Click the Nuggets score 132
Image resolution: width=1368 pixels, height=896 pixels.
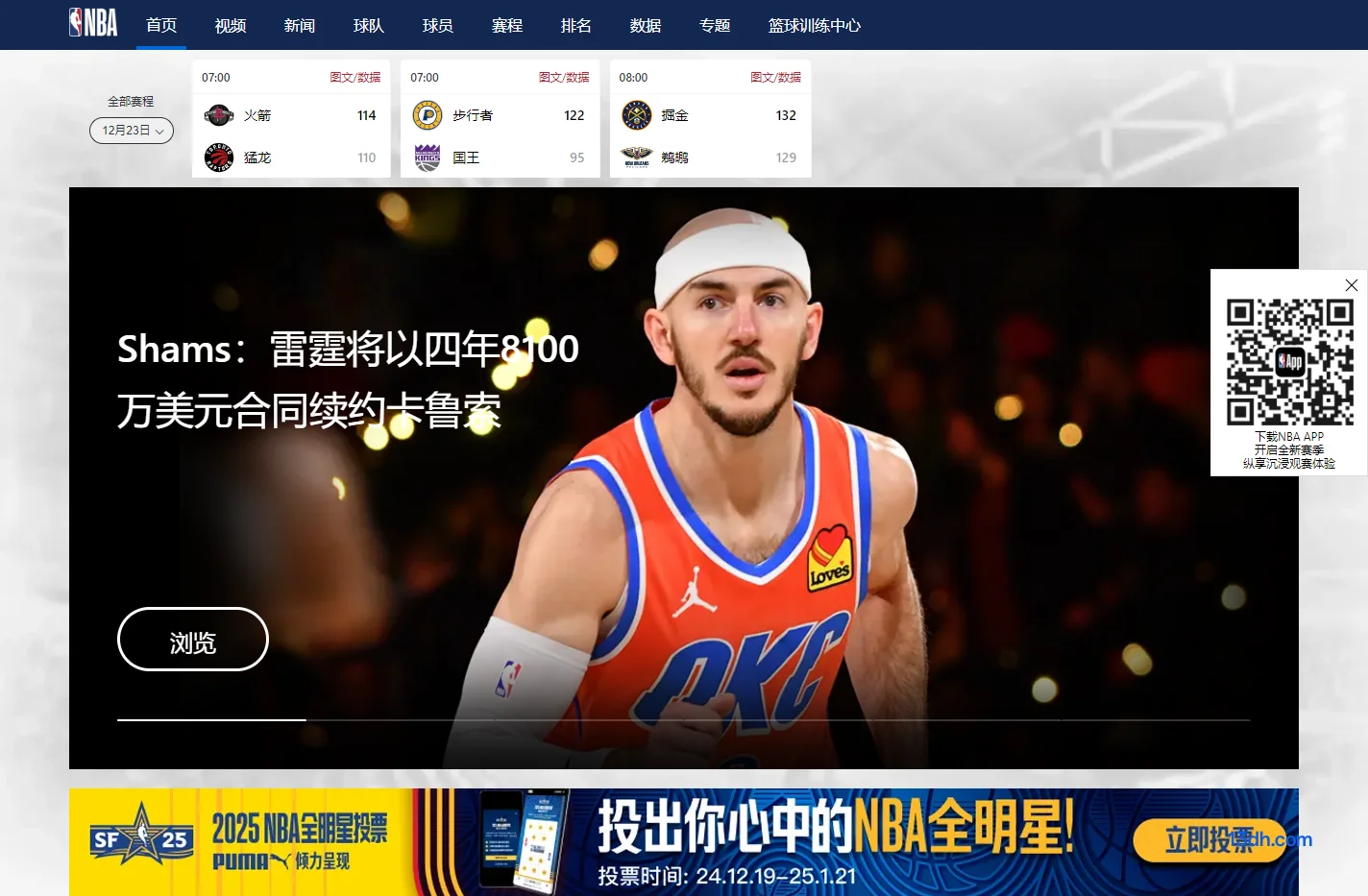pos(786,115)
